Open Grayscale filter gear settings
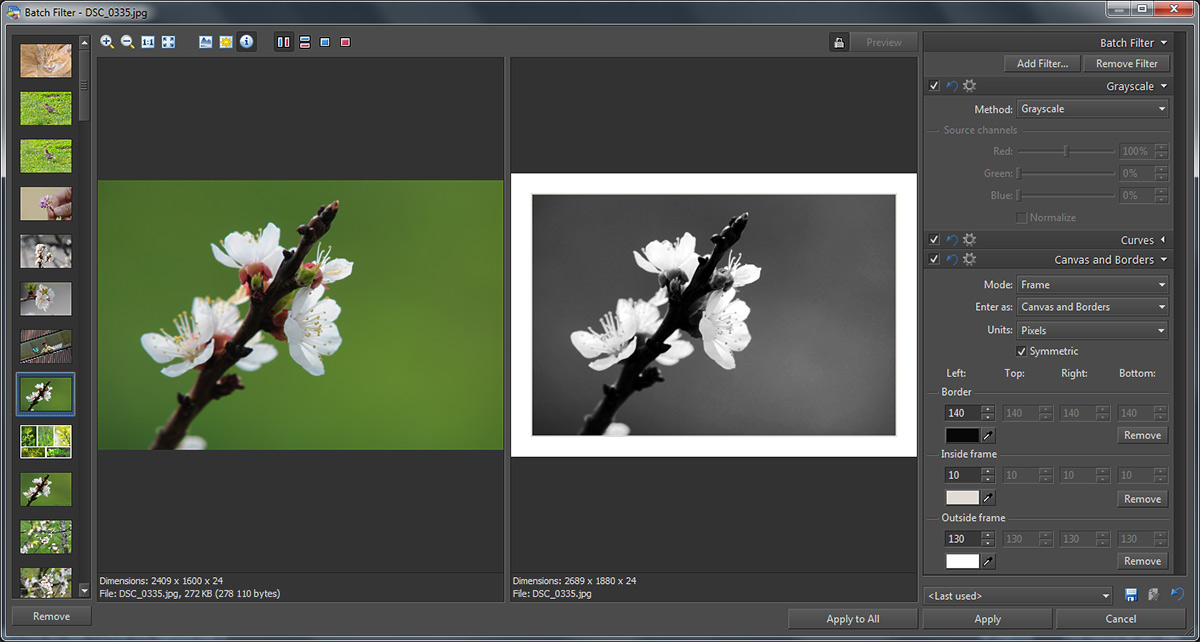This screenshot has width=1200, height=642. [x=969, y=86]
